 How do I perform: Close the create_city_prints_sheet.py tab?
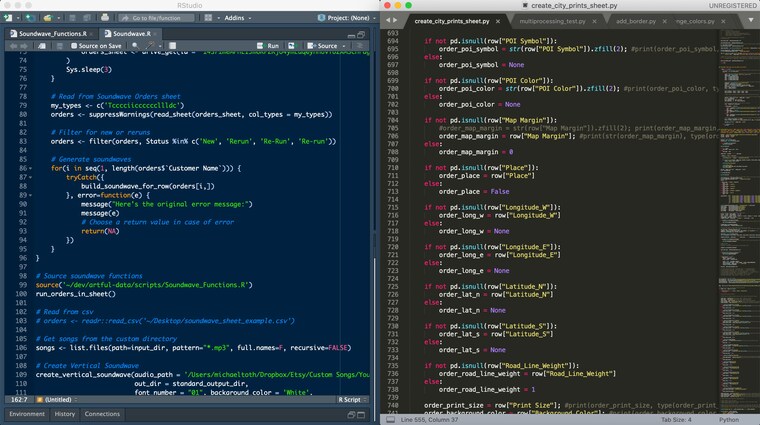pos(498,21)
